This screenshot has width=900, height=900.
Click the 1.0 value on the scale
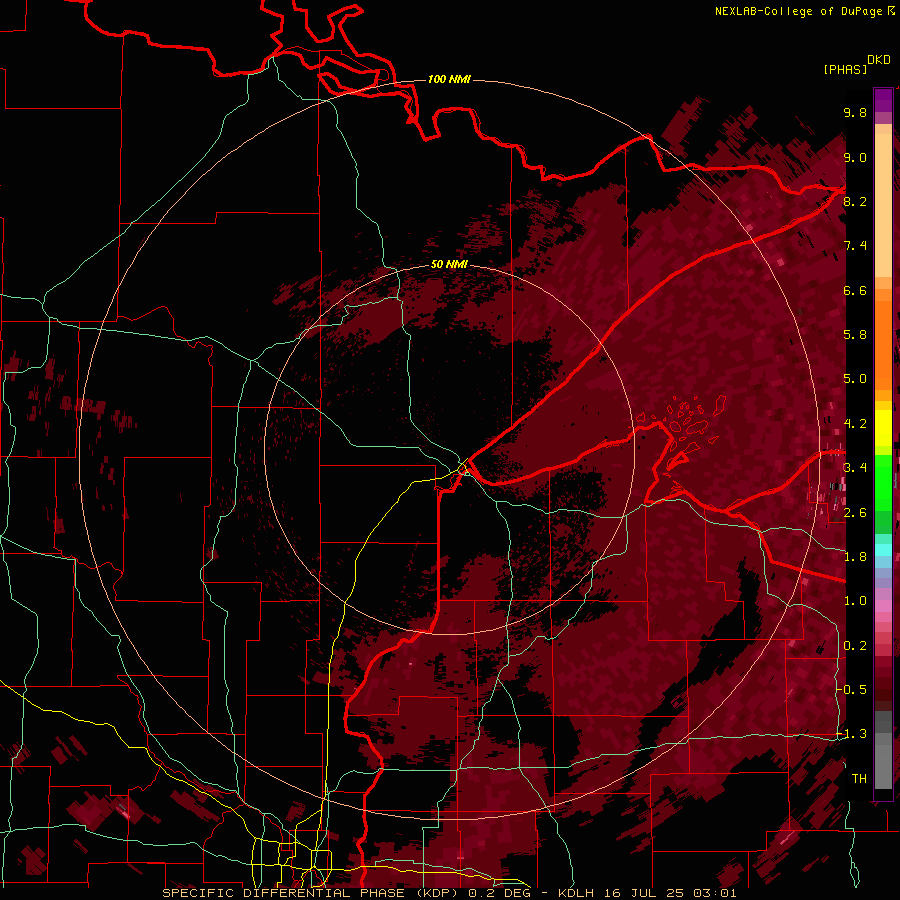855,601
